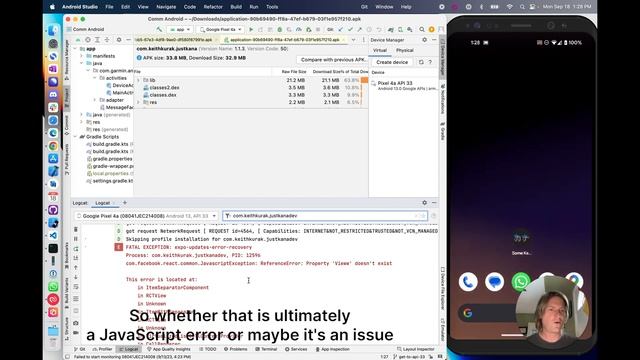Screen dimensions: 640x360
Task: Open the App Quality Insights tool button
Action: tap(169, 349)
